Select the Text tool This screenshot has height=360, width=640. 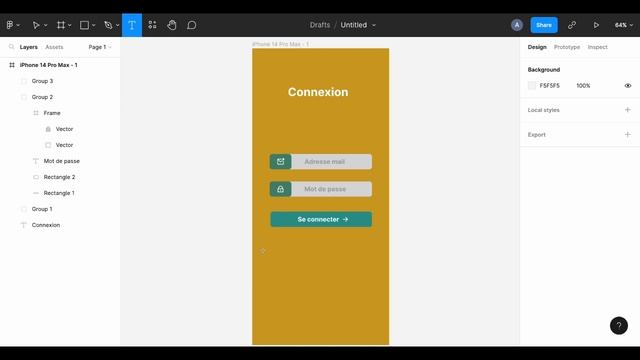[132, 25]
